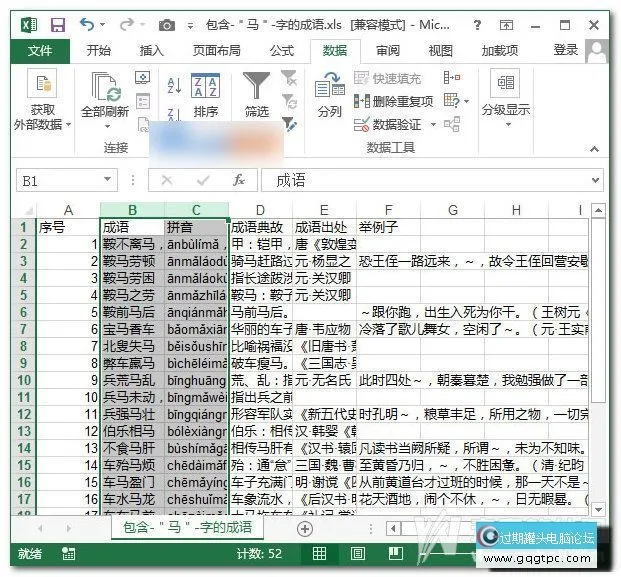Click the Undo arrow icon

(87, 23)
